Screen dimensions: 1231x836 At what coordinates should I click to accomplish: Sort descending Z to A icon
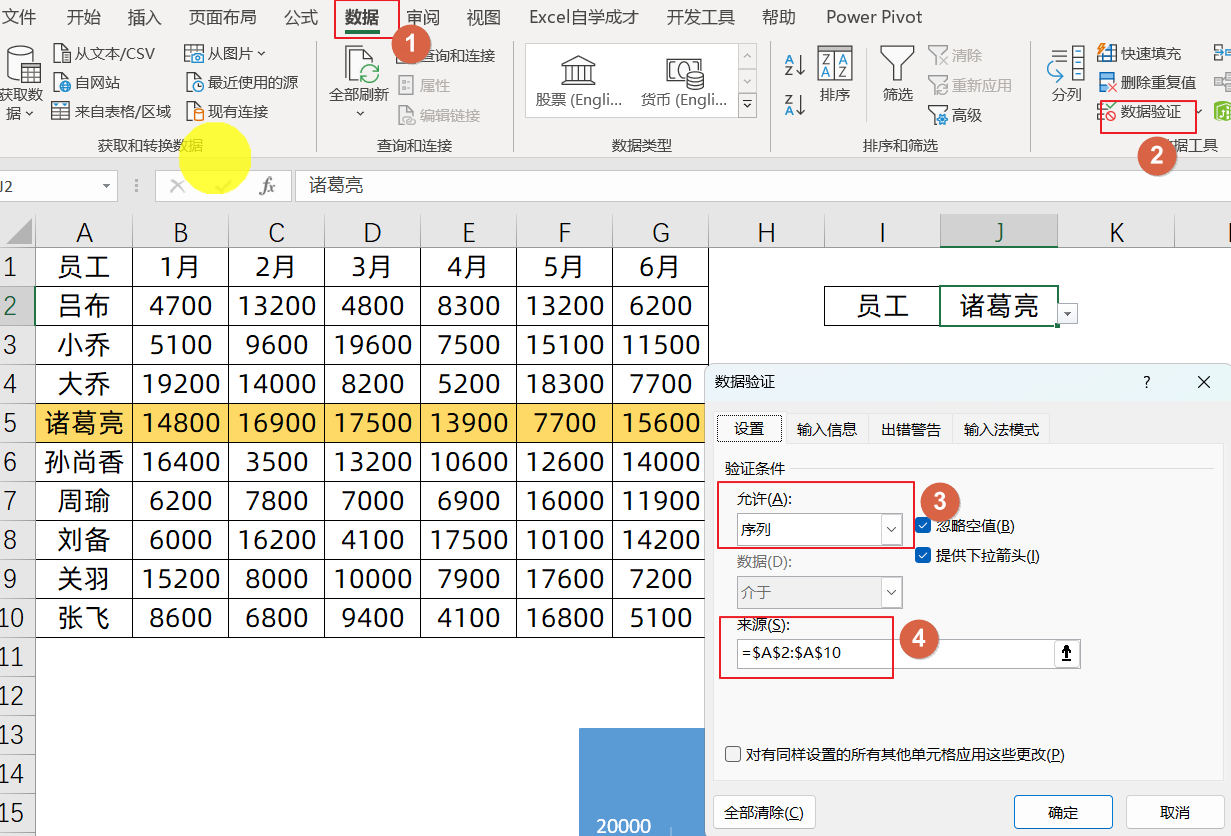tap(795, 104)
